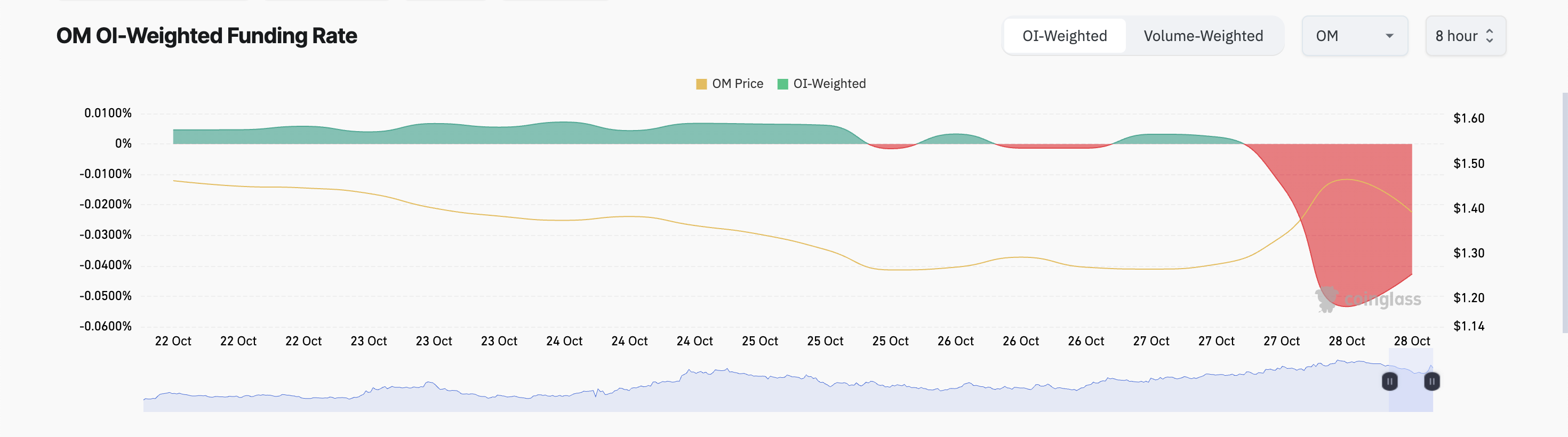The image size is (1568, 437).
Task: Hide the OM Price series via legend label
Action: point(737,84)
